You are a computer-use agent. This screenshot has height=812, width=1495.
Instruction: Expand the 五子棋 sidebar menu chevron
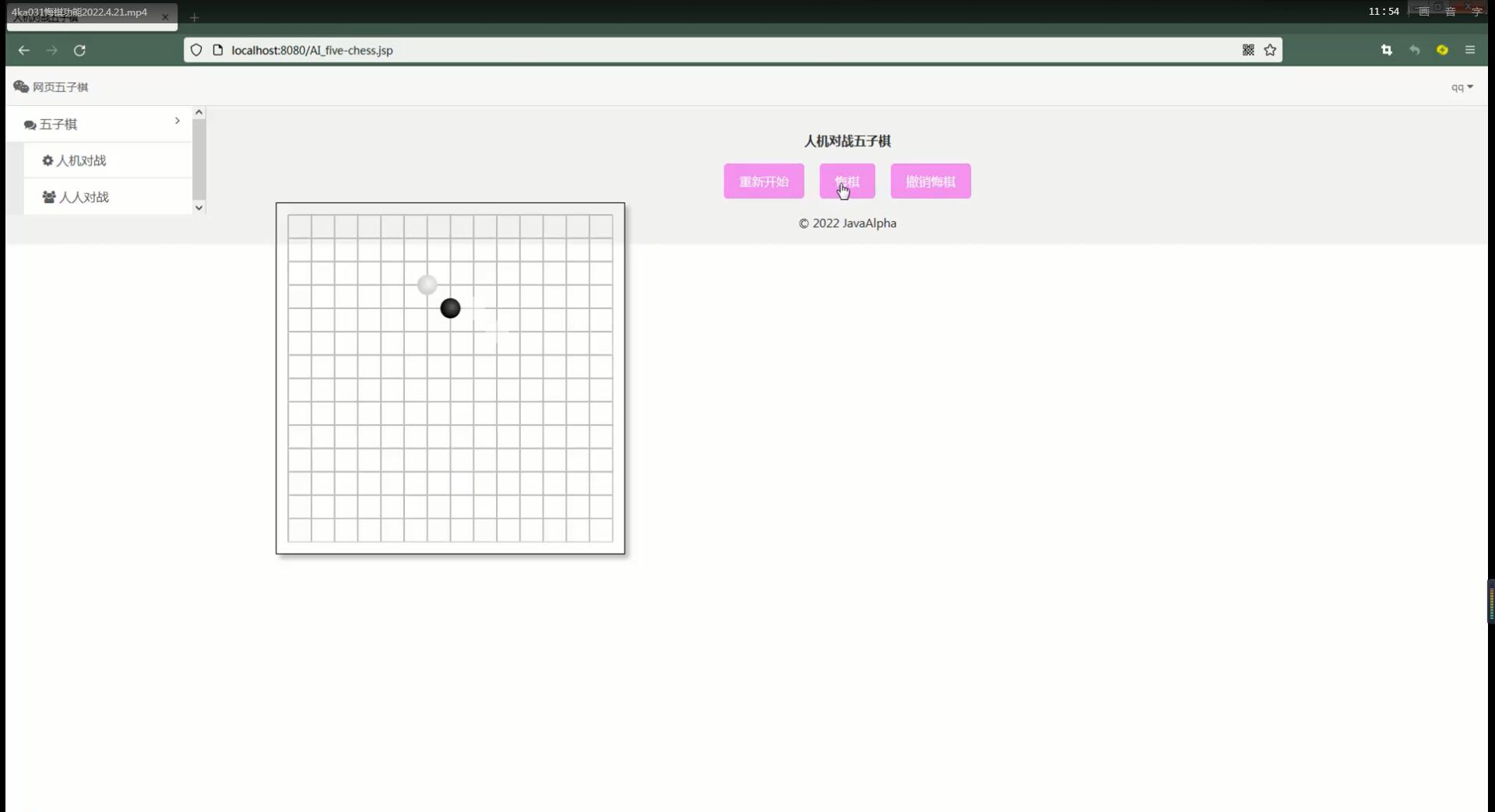click(178, 121)
